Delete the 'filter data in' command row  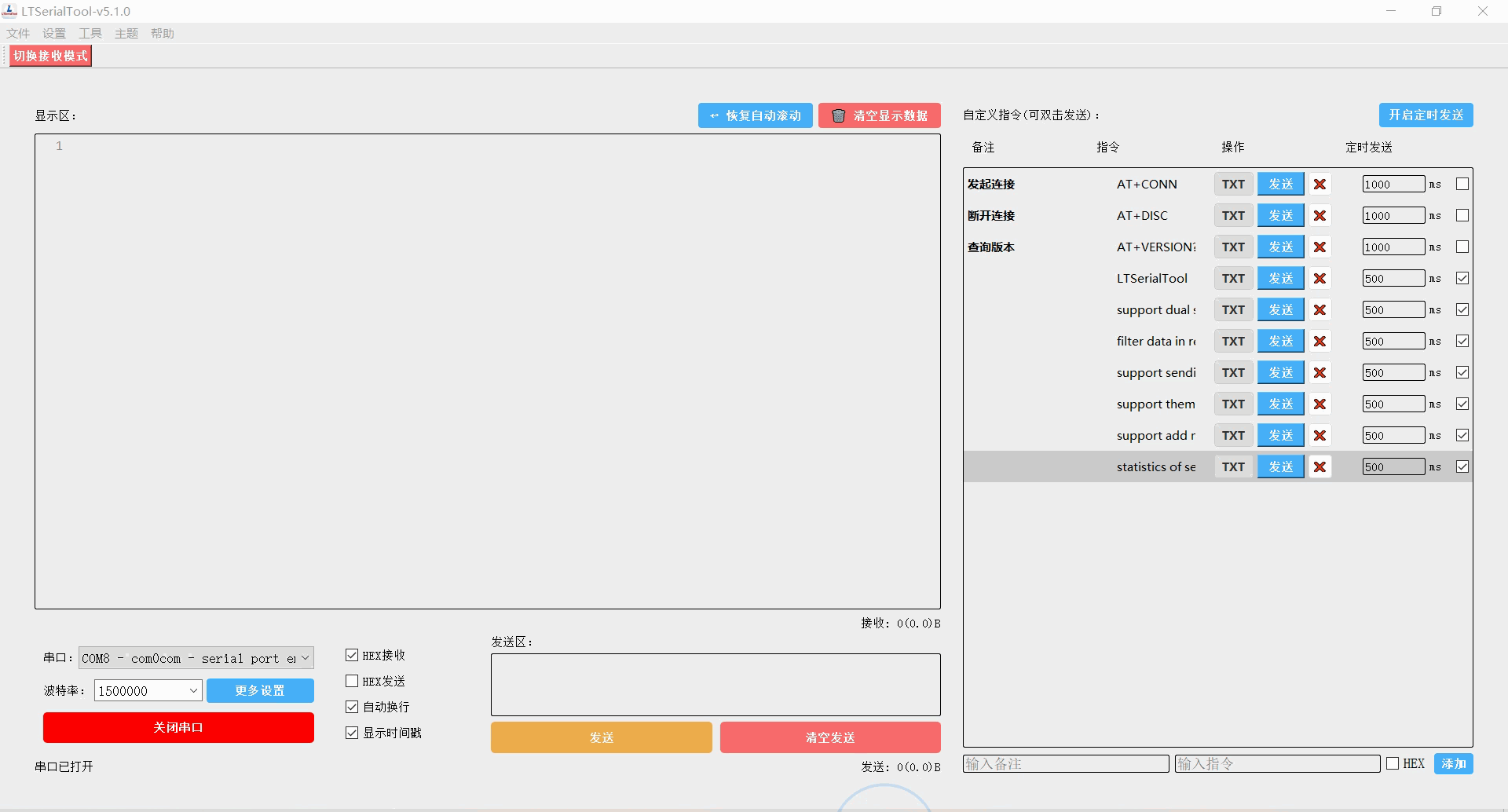1319,341
